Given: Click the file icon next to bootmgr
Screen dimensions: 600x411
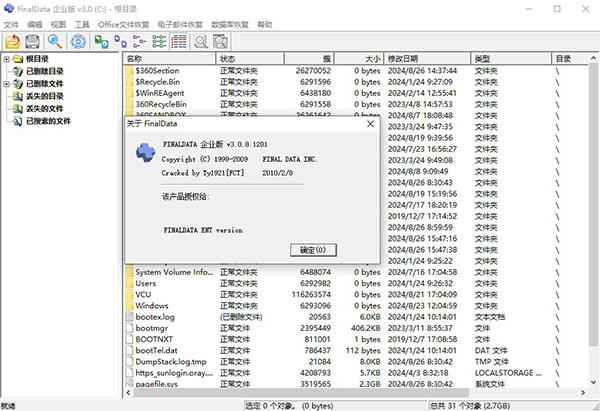Looking at the screenshot, I should 129,328.
